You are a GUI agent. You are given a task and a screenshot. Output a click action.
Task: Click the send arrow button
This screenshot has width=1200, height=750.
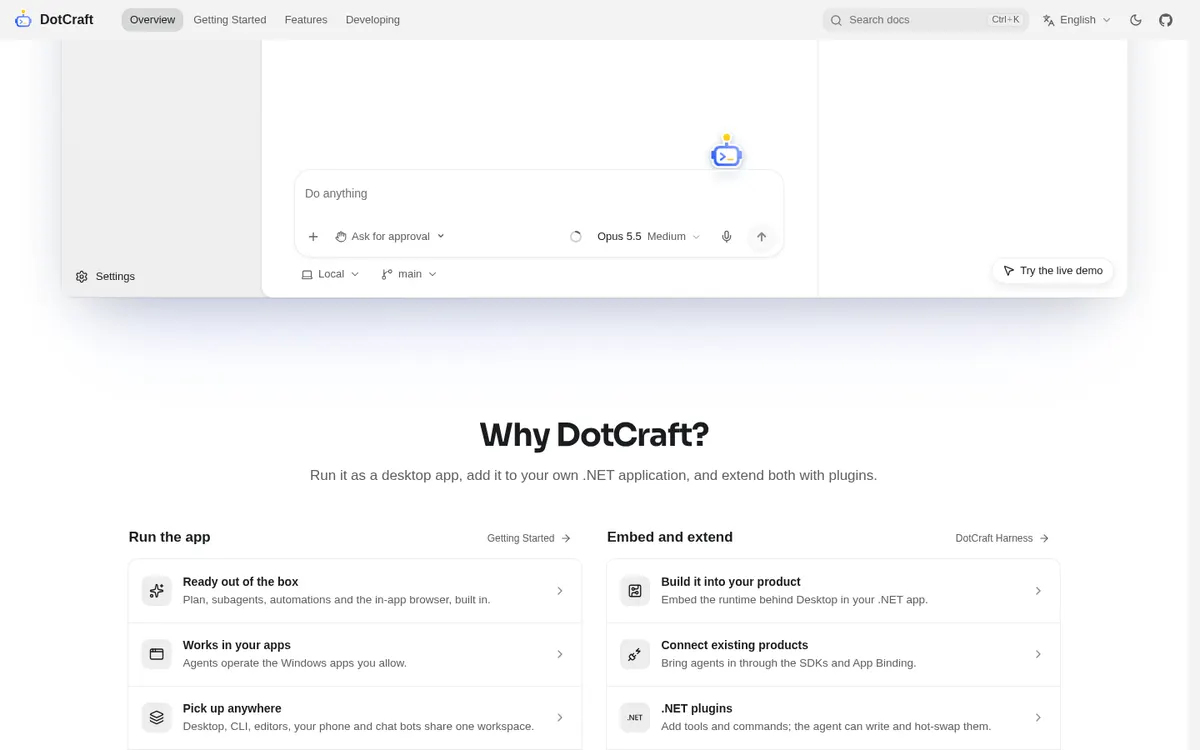coord(761,237)
